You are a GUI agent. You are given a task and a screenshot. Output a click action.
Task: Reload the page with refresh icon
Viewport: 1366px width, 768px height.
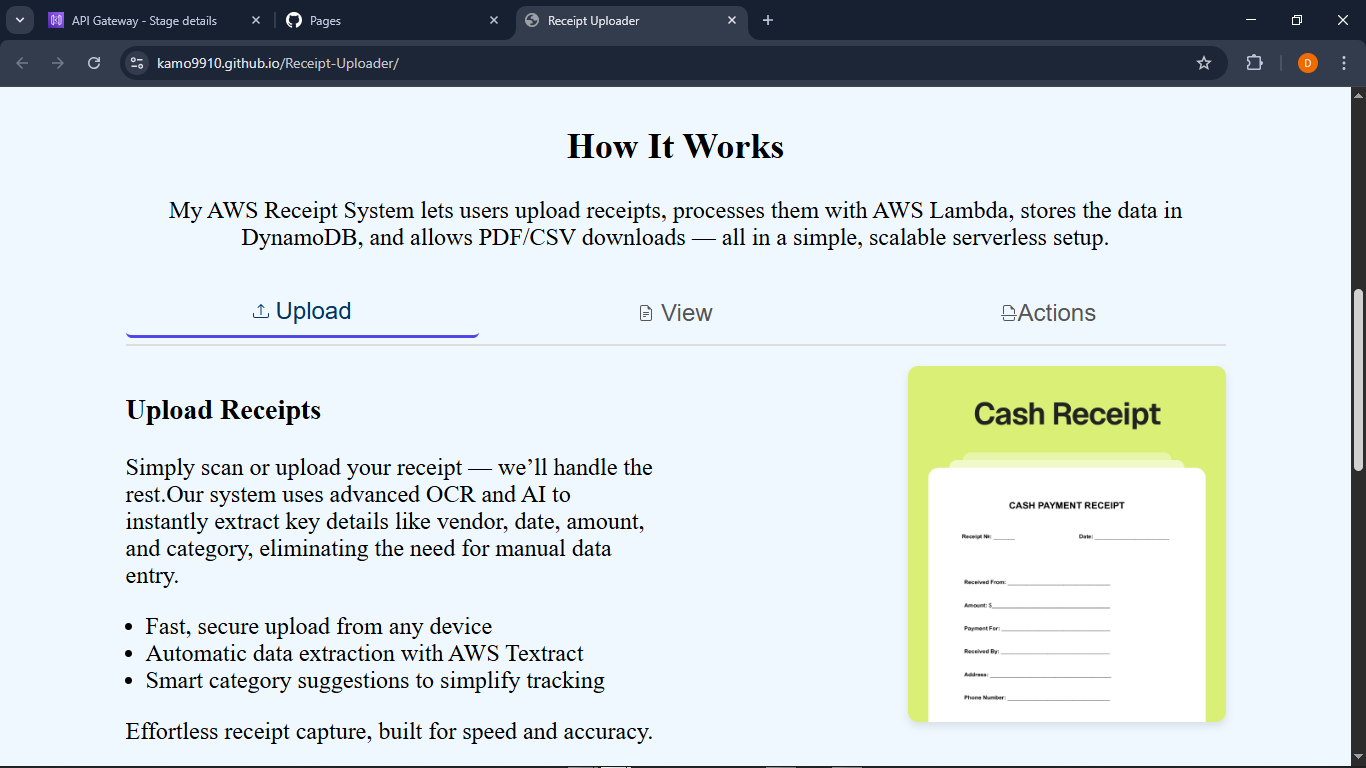click(94, 63)
